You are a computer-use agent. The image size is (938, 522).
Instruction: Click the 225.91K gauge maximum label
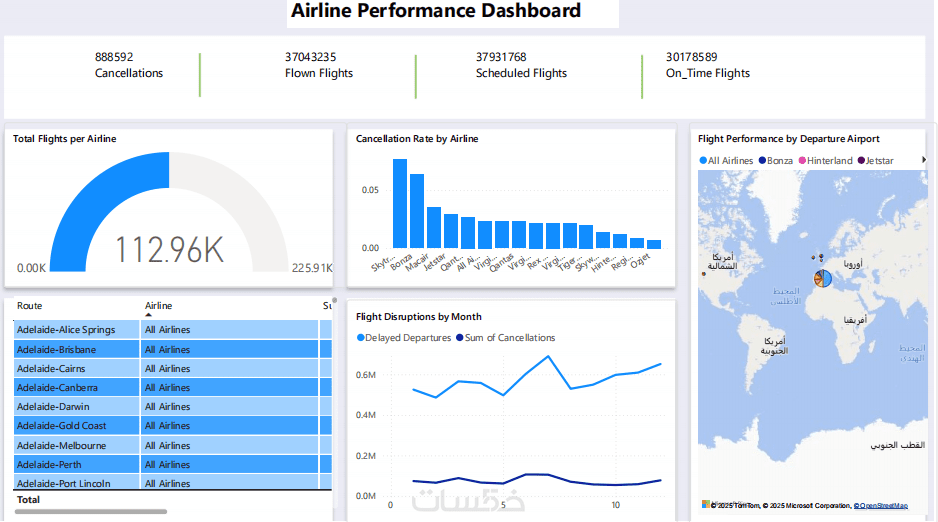tap(312, 268)
